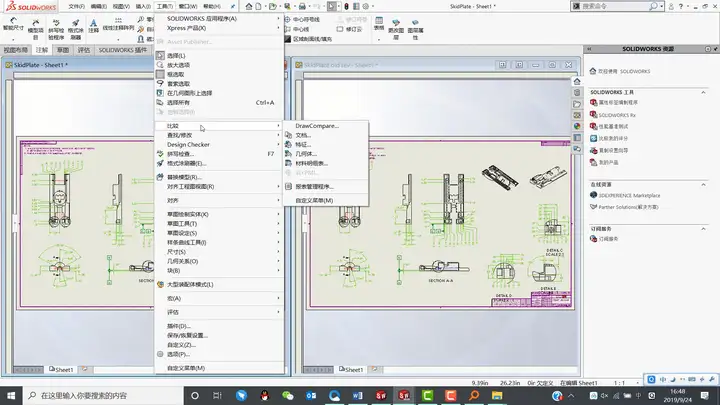
Task: Pin the menu bar with pushpin
Action: coord(233,6)
